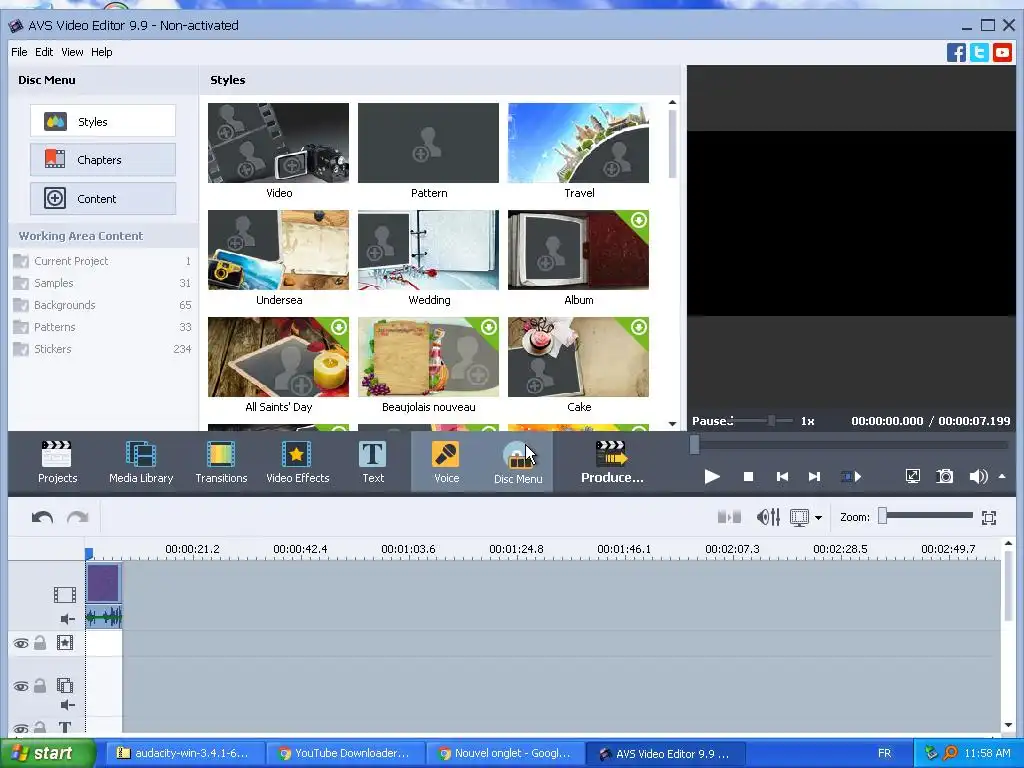Mute the main video track audio

(x=67, y=618)
